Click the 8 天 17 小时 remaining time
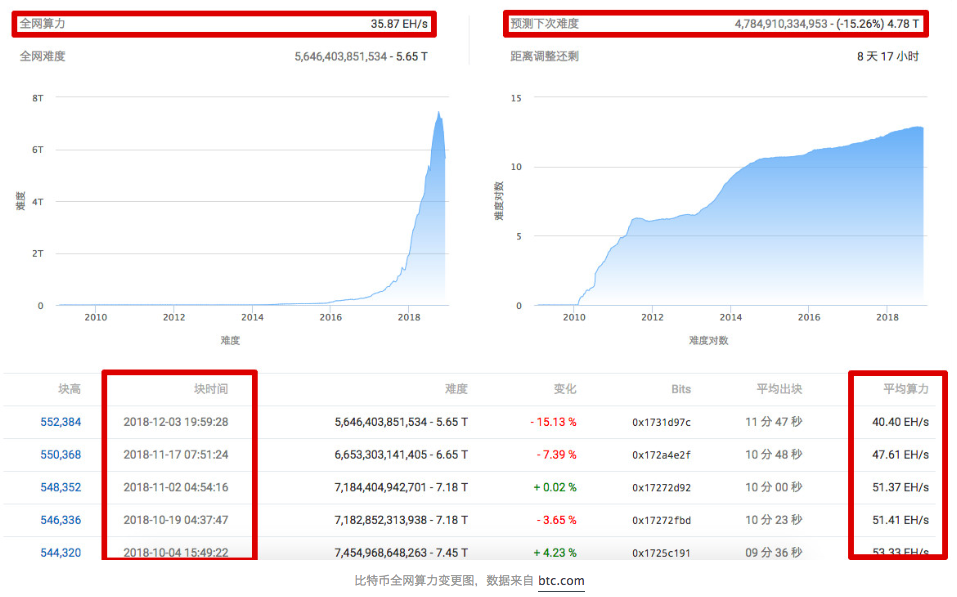 tap(887, 56)
